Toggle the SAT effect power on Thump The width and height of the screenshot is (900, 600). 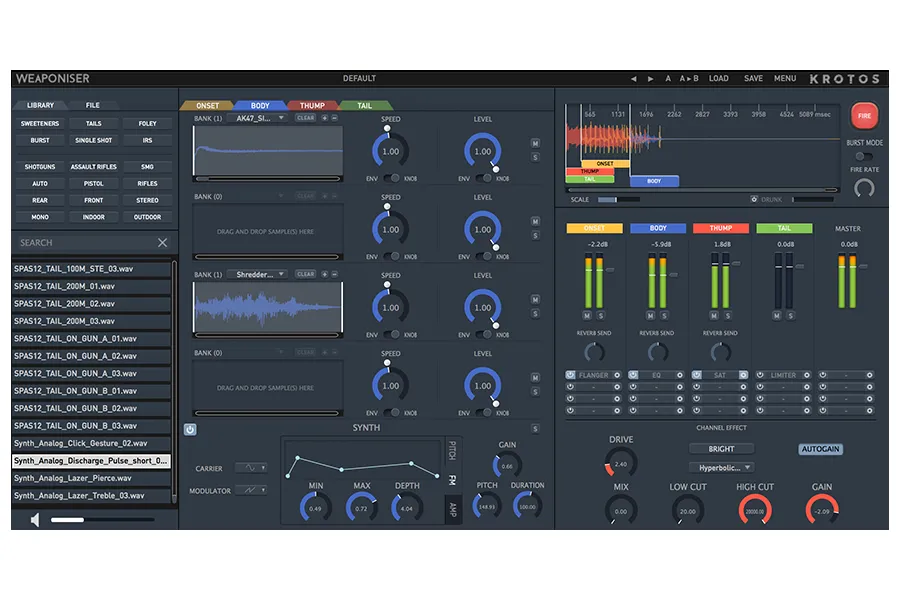[696, 375]
